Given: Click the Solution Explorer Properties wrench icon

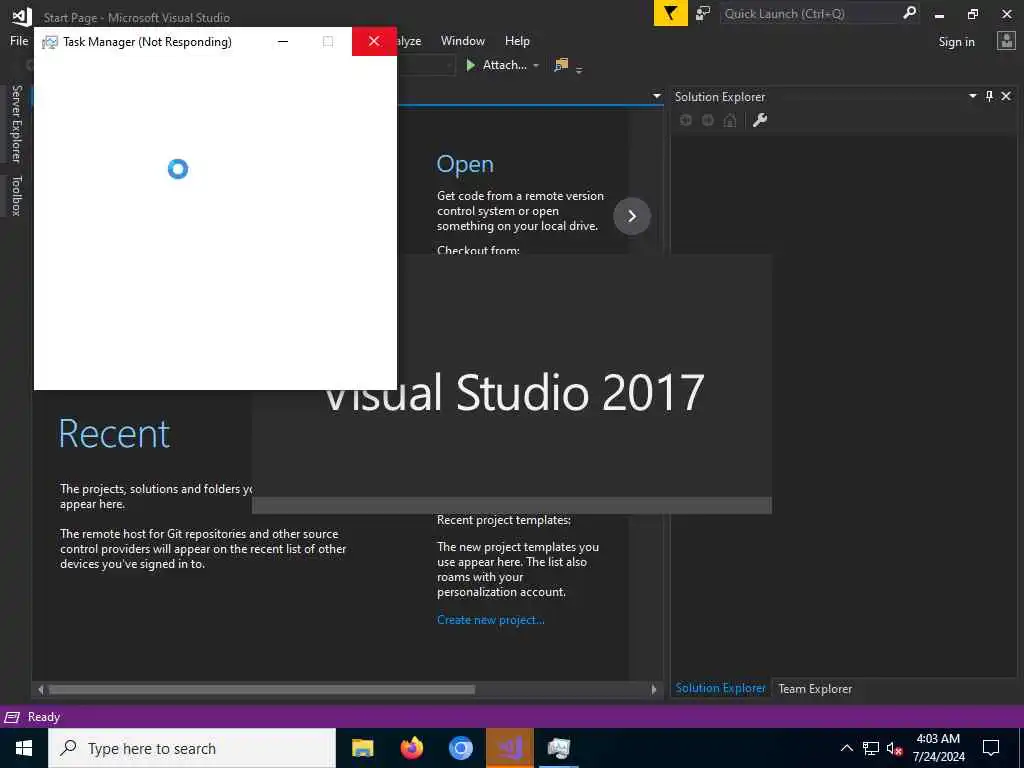Looking at the screenshot, I should [760, 120].
